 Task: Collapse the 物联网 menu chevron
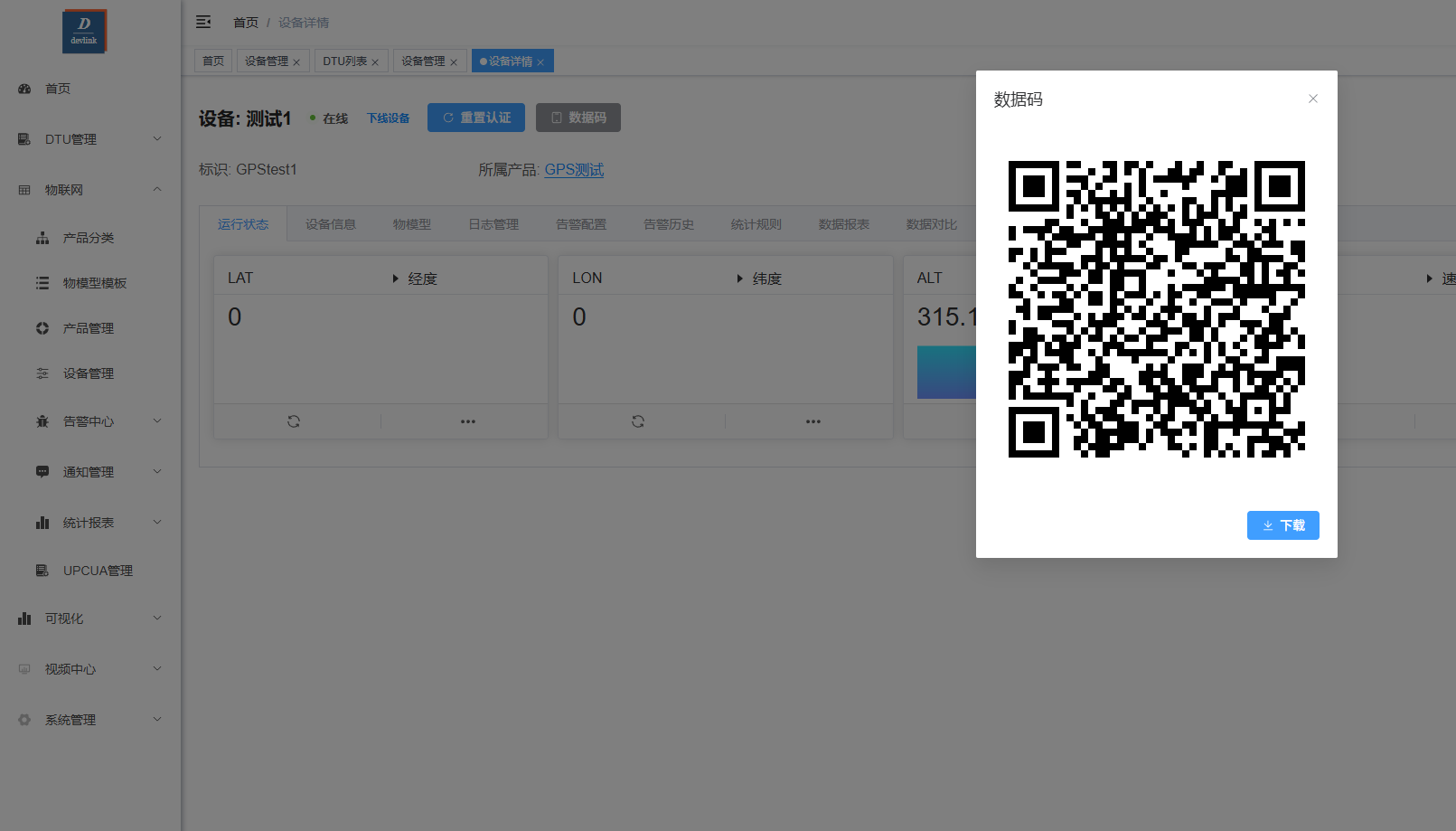pos(157,190)
